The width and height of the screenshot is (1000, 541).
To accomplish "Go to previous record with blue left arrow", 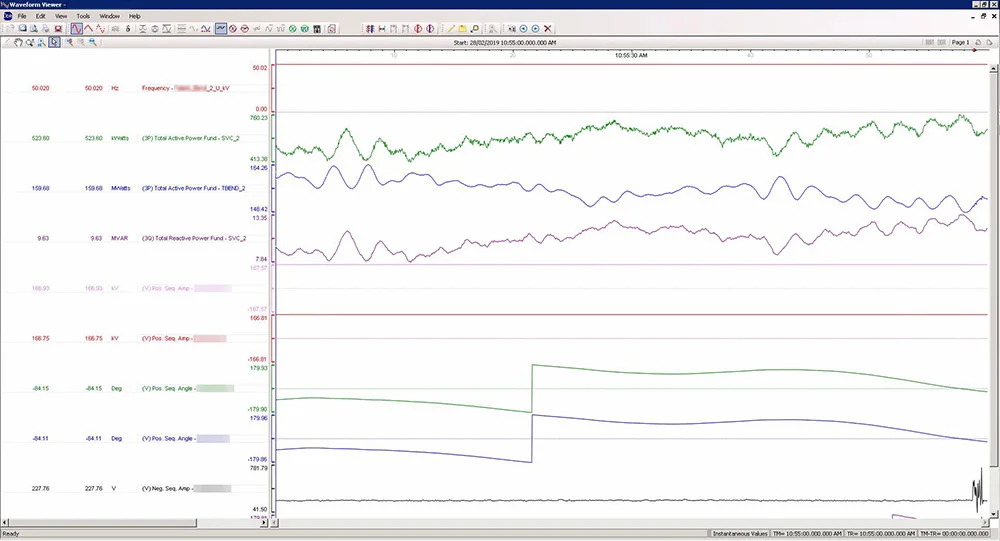I will click(x=524, y=29).
